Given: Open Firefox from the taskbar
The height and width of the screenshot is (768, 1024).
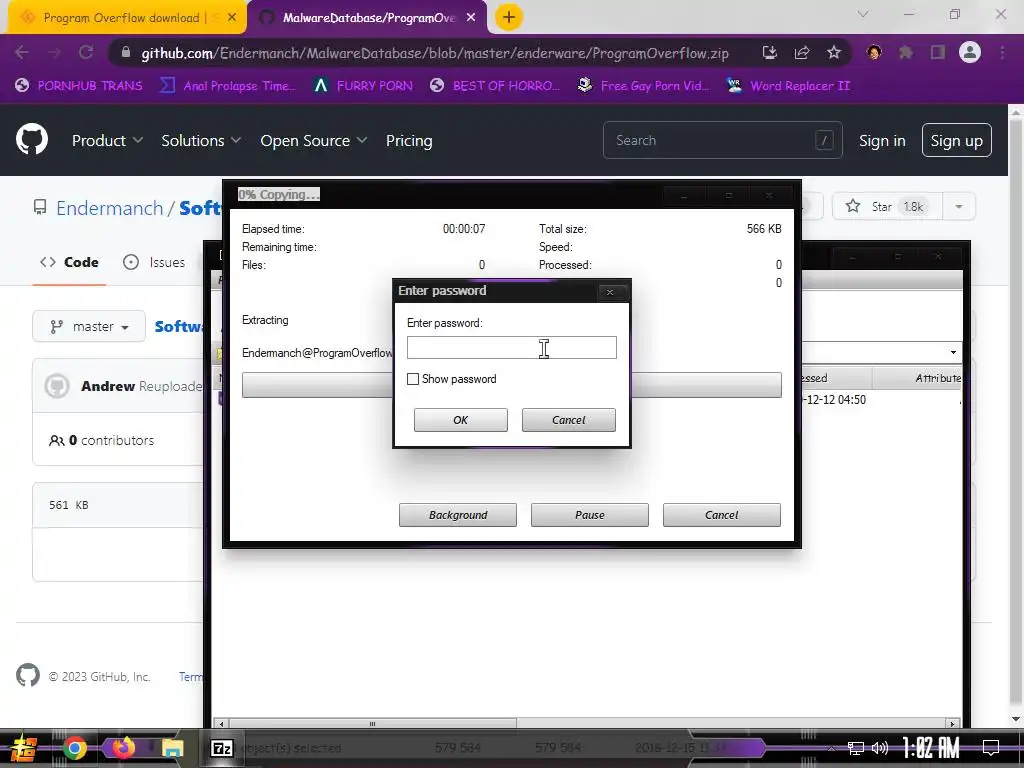Looking at the screenshot, I should 123,747.
